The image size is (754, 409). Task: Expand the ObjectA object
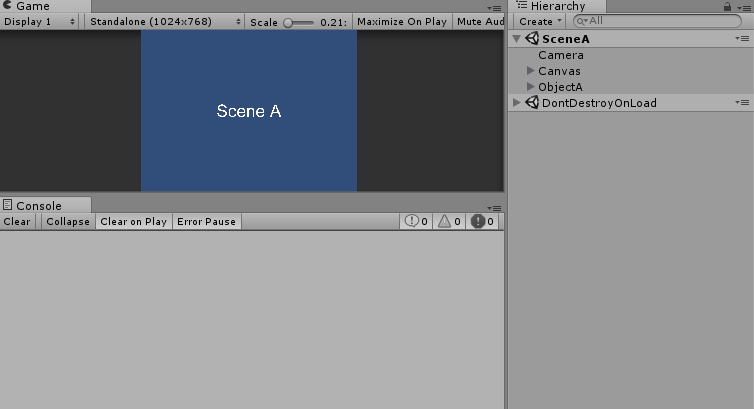tap(530, 87)
